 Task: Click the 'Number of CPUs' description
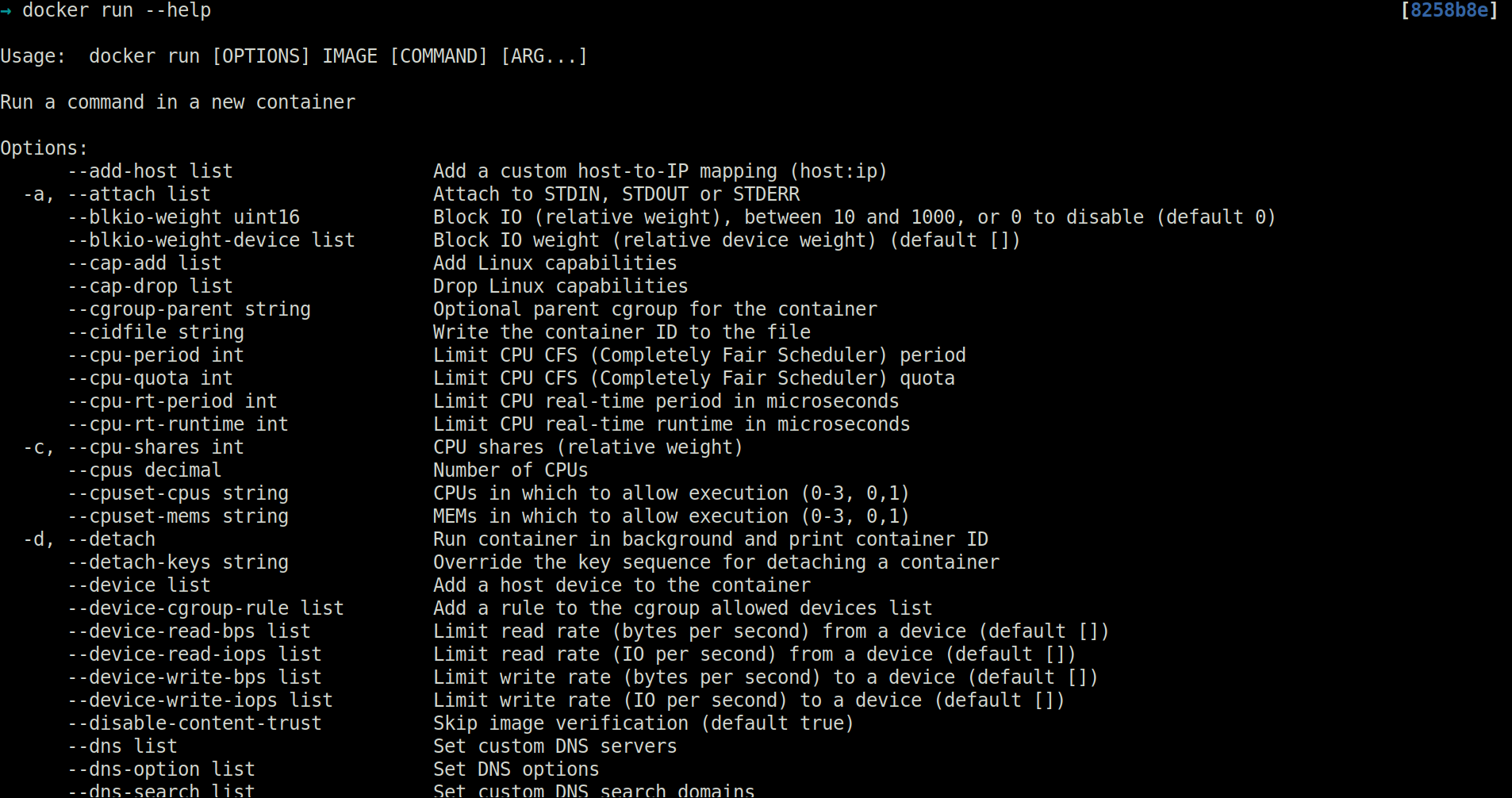[510, 470]
